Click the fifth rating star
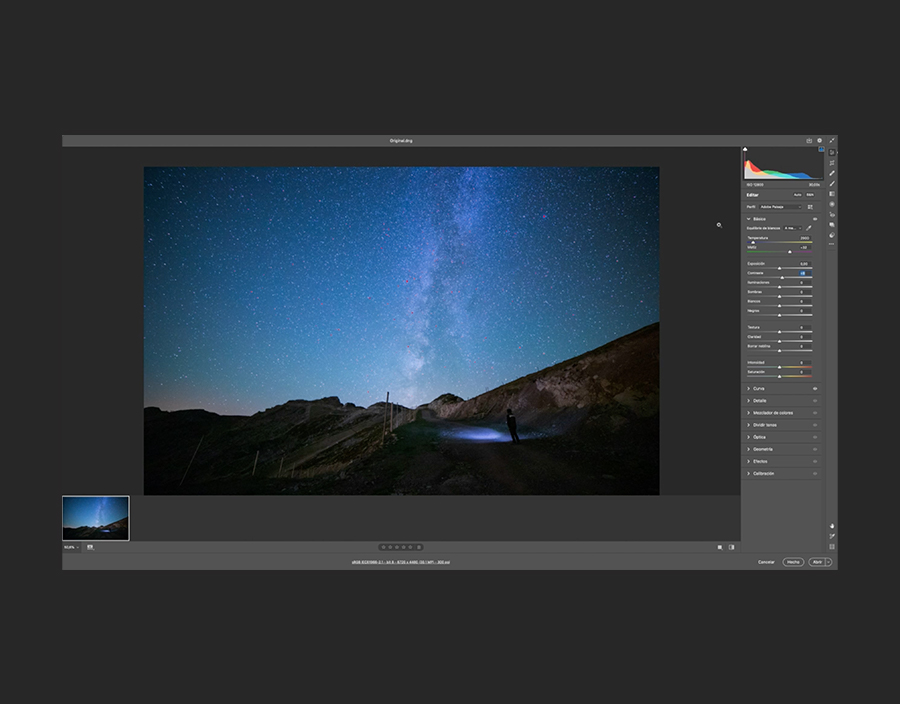This screenshot has width=900, height=704. [410, 547]
